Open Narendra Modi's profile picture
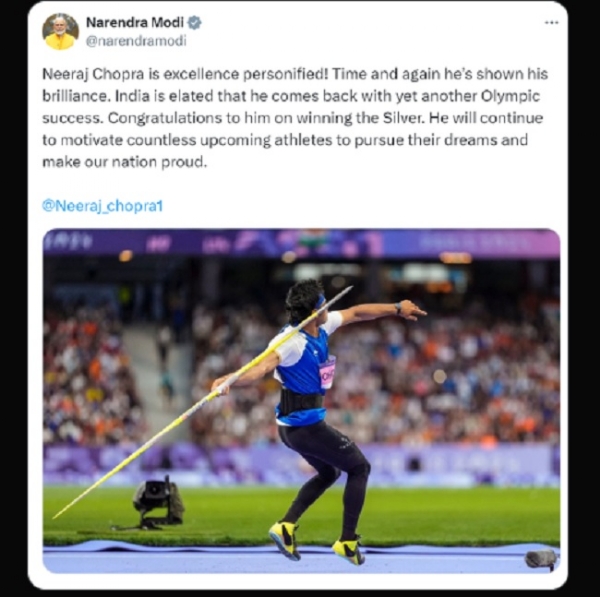The width and height of the screenshot is (600, 597). click(x=60, y=32)
